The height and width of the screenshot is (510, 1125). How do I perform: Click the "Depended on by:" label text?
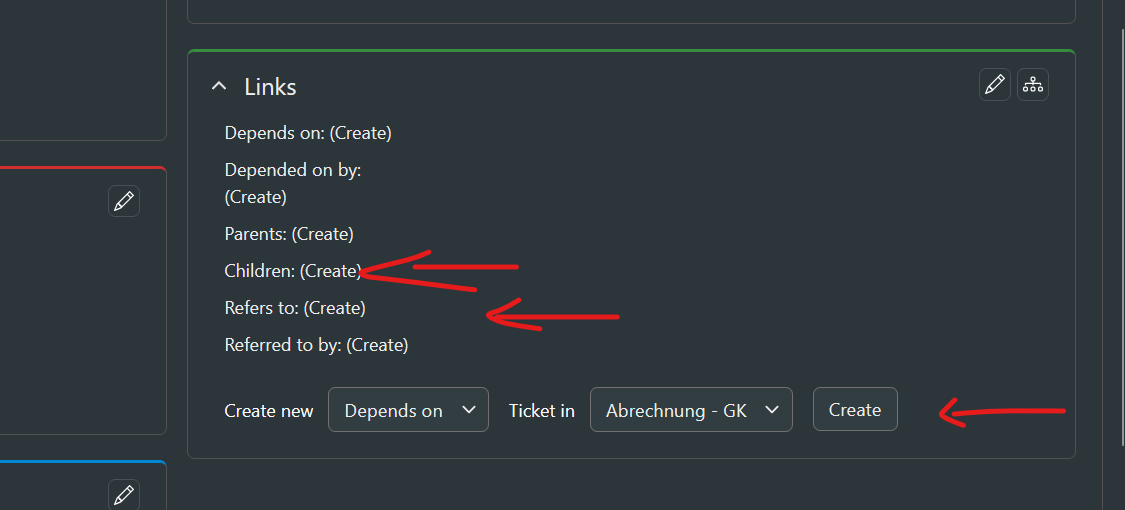click(x=292, y=170)
